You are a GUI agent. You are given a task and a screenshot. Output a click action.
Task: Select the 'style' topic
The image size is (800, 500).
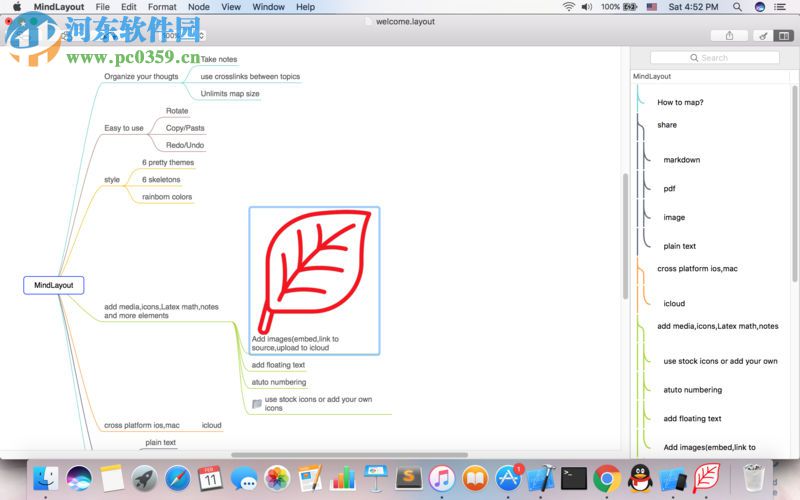coord(112,180)
